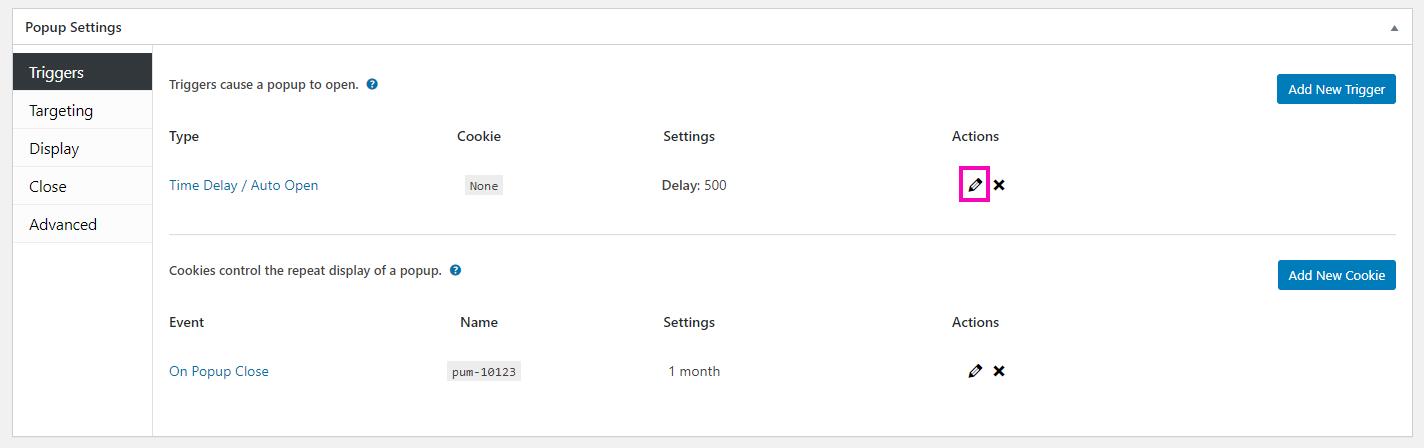This screenshot has height=448, width=1424.
Task: Edit the Time Delay trigger with pencil icon
Action: [x=975, y=185]
